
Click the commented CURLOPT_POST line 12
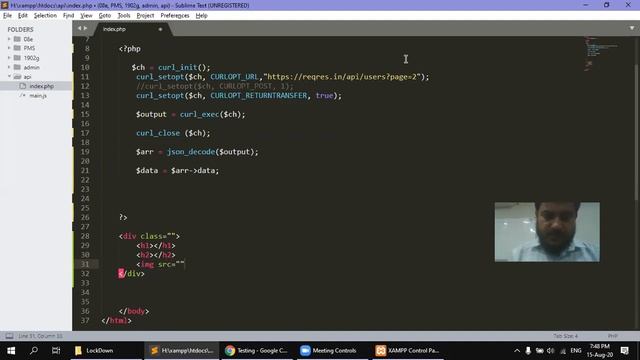click(215, 86)
